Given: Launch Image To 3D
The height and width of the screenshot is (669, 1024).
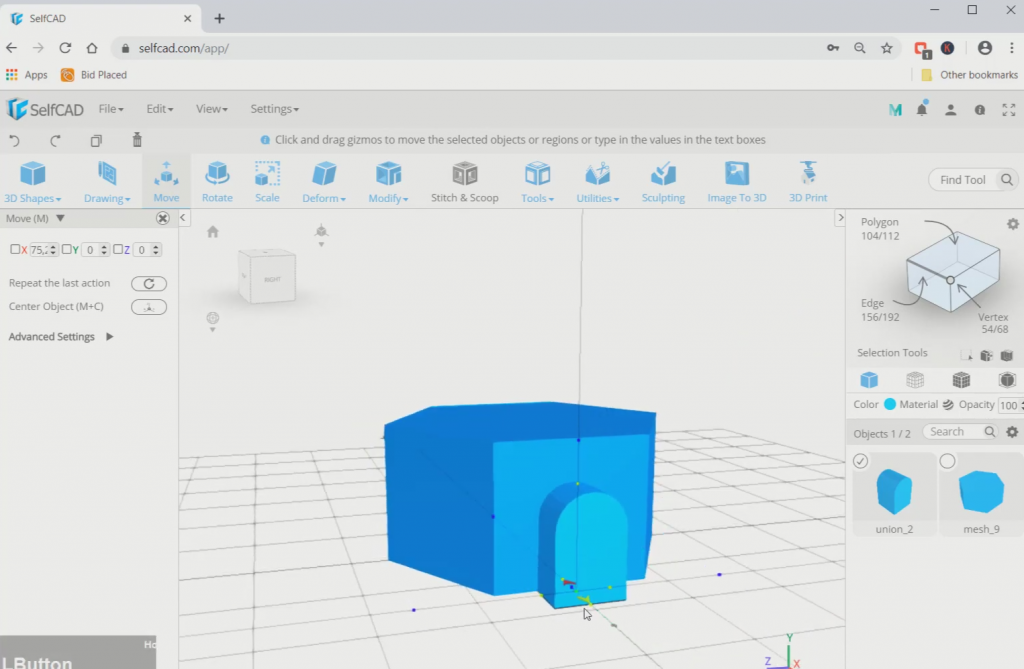Looking at the screenshot, I should [x=737, y=180].
